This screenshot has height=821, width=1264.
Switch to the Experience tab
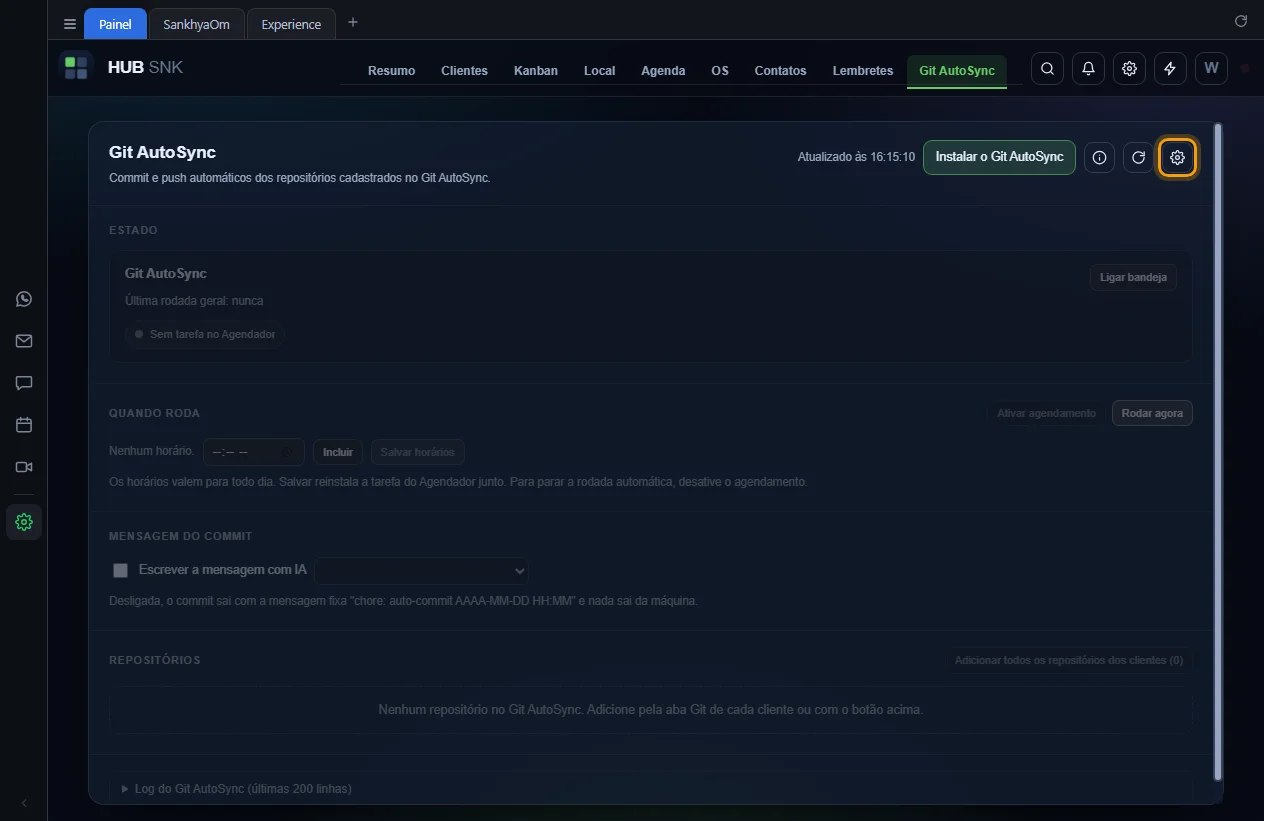click(291, 24)
